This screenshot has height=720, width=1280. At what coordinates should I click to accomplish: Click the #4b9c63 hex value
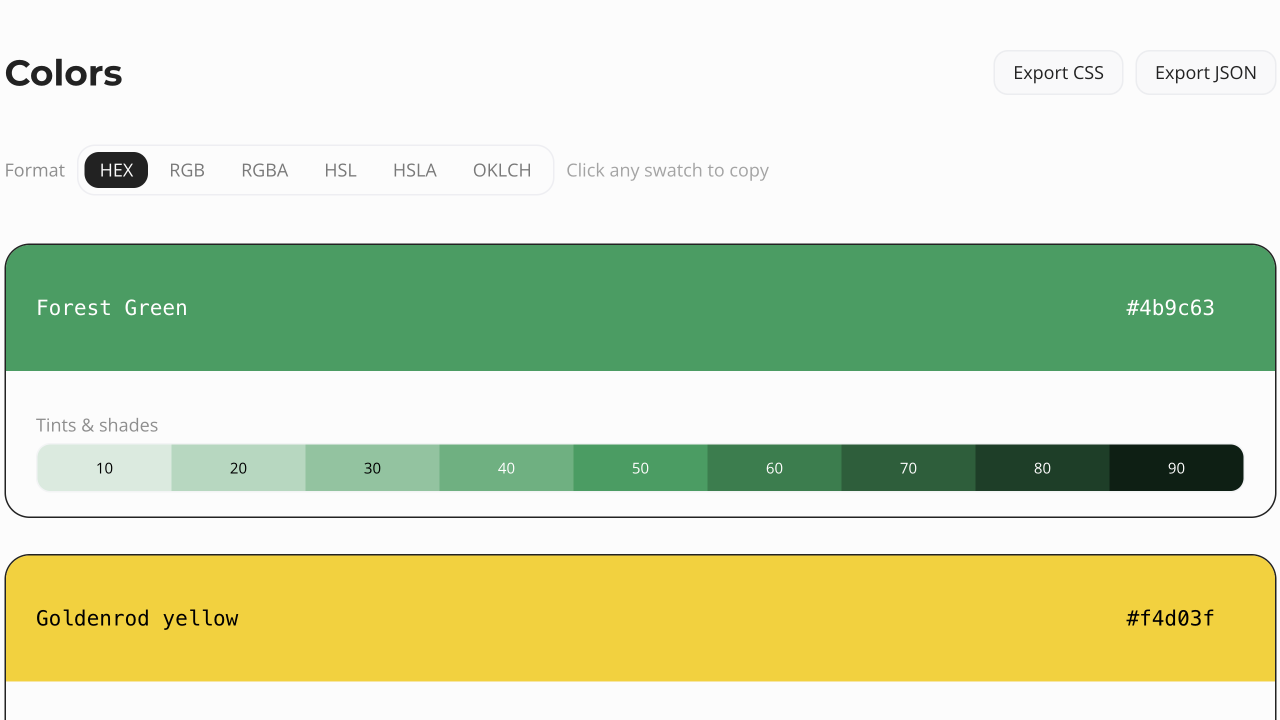(x=1170, y=308)
